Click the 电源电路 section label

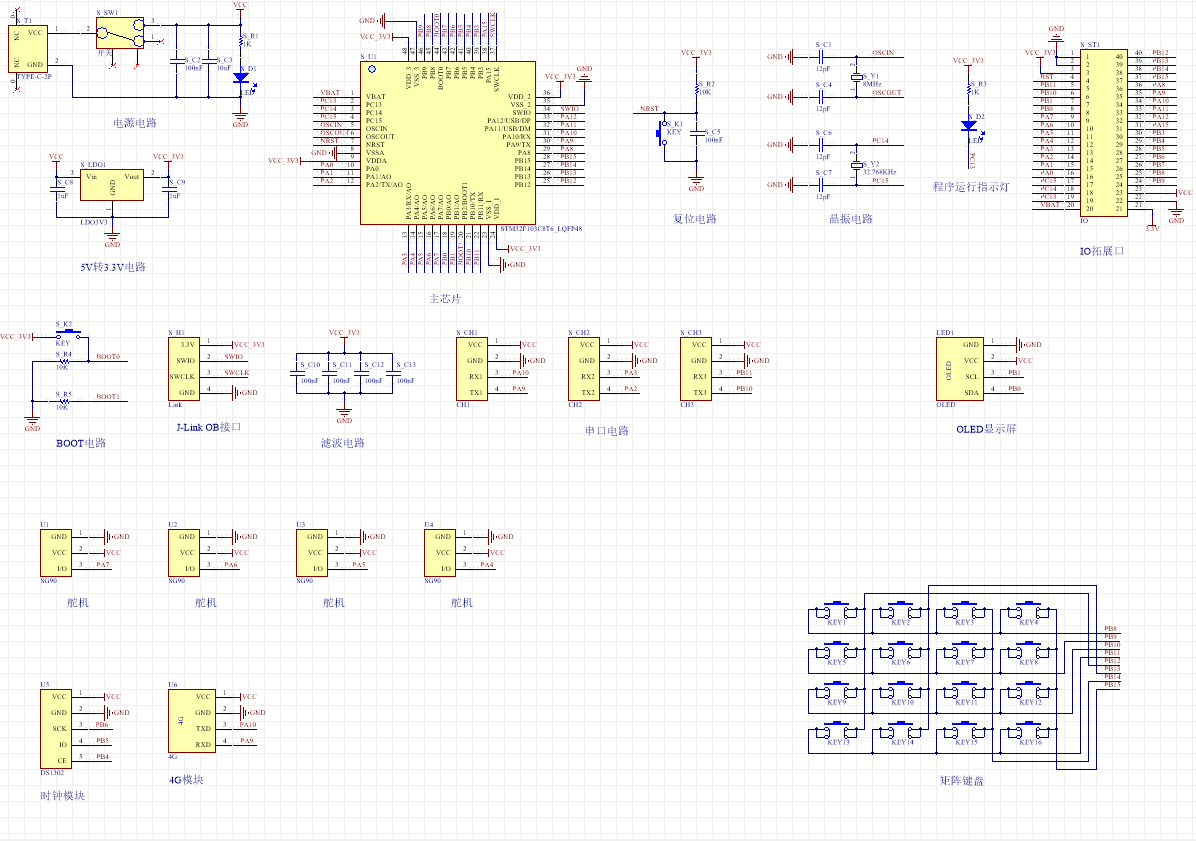coord(135,123)
